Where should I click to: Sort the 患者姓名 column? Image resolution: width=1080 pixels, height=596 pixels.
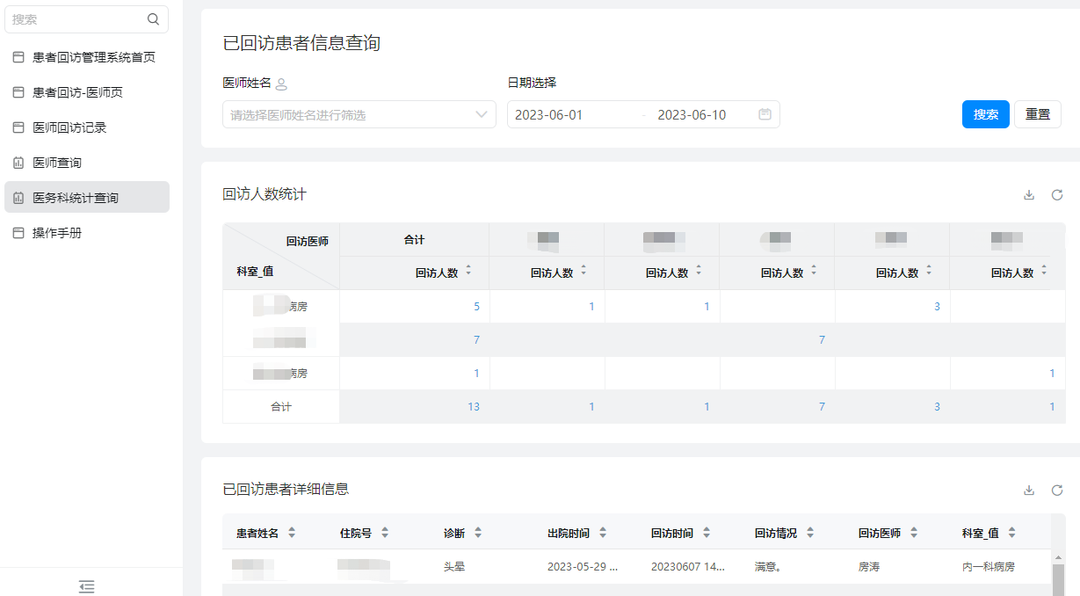pyautogui.click(x=291, y=533)
